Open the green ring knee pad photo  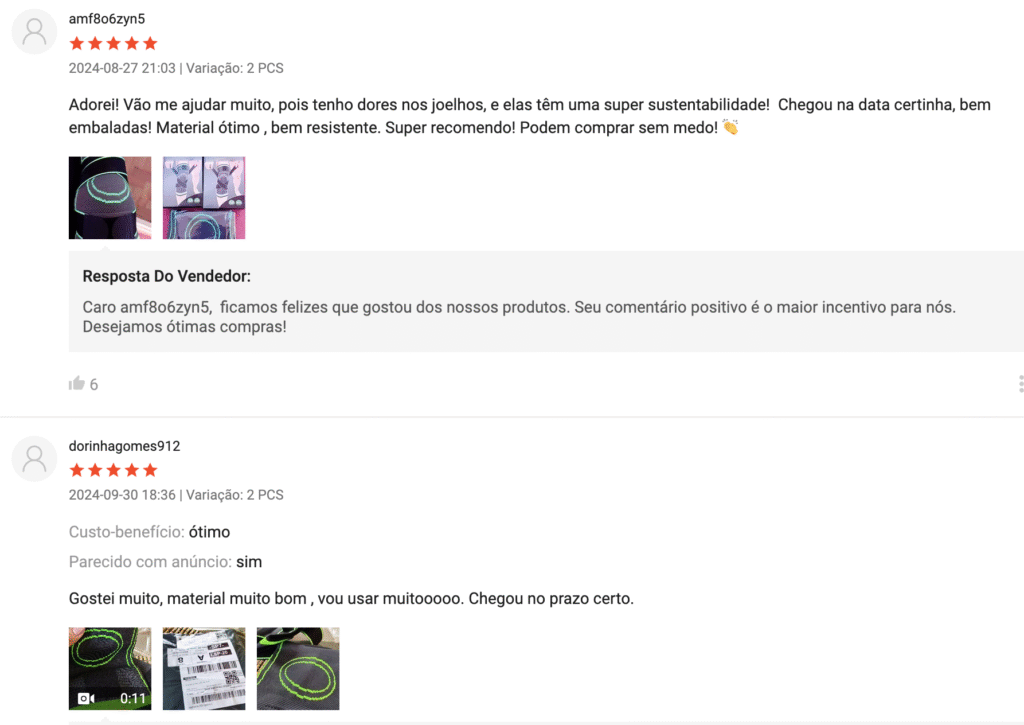point(298,668)
